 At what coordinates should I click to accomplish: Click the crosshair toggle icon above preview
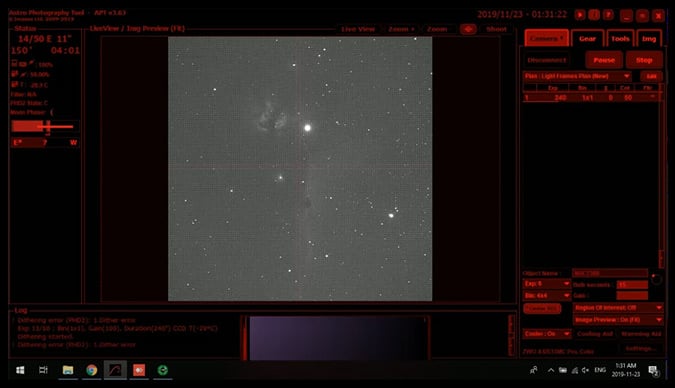(468, 29)
